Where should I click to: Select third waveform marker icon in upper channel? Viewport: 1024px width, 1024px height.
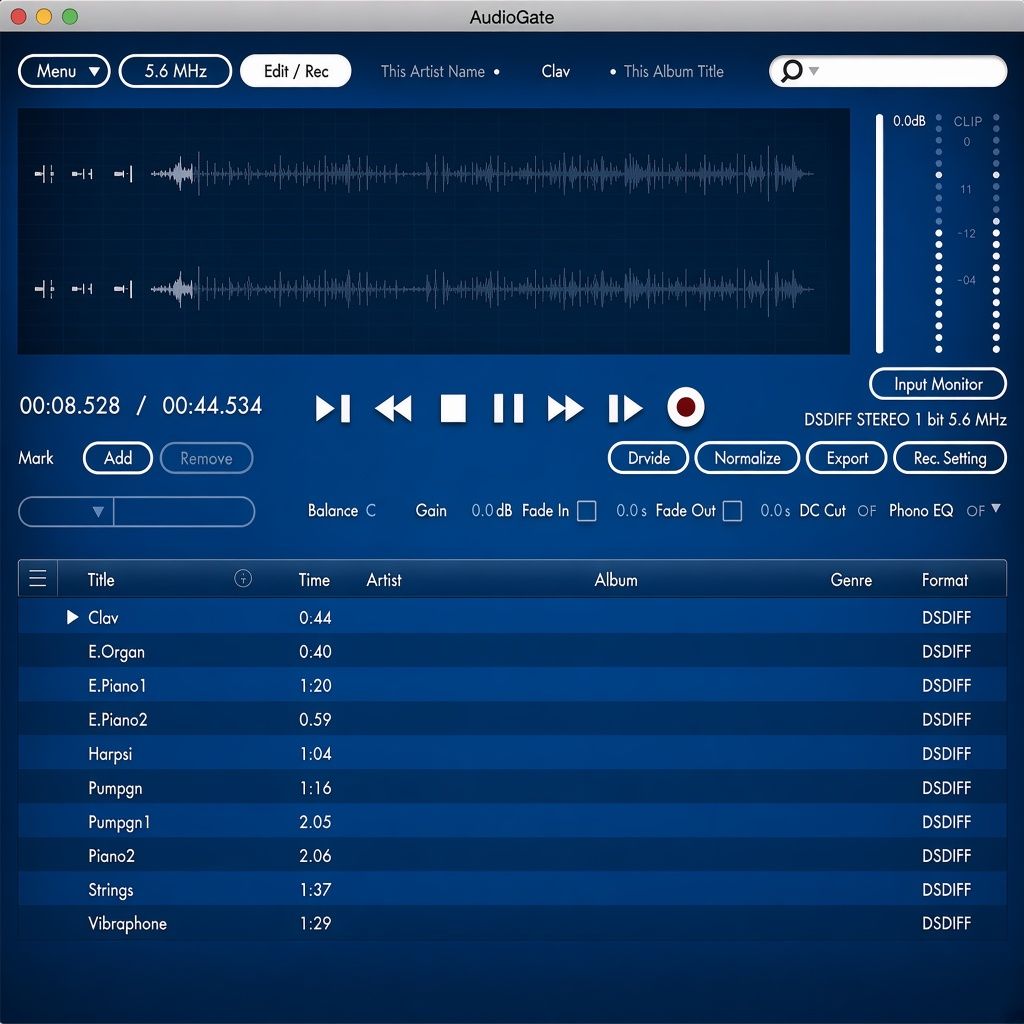coord(123,174)
